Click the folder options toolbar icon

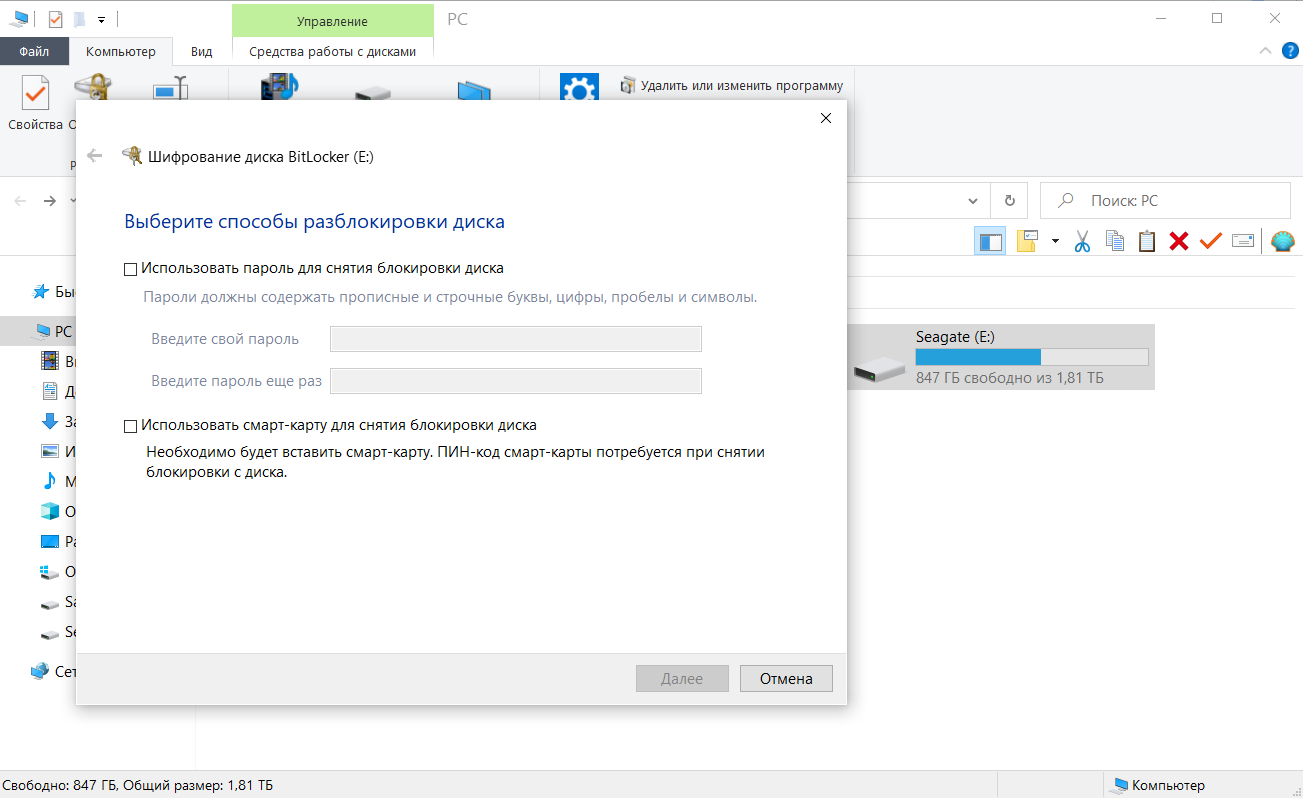[x=1027, y=241]
